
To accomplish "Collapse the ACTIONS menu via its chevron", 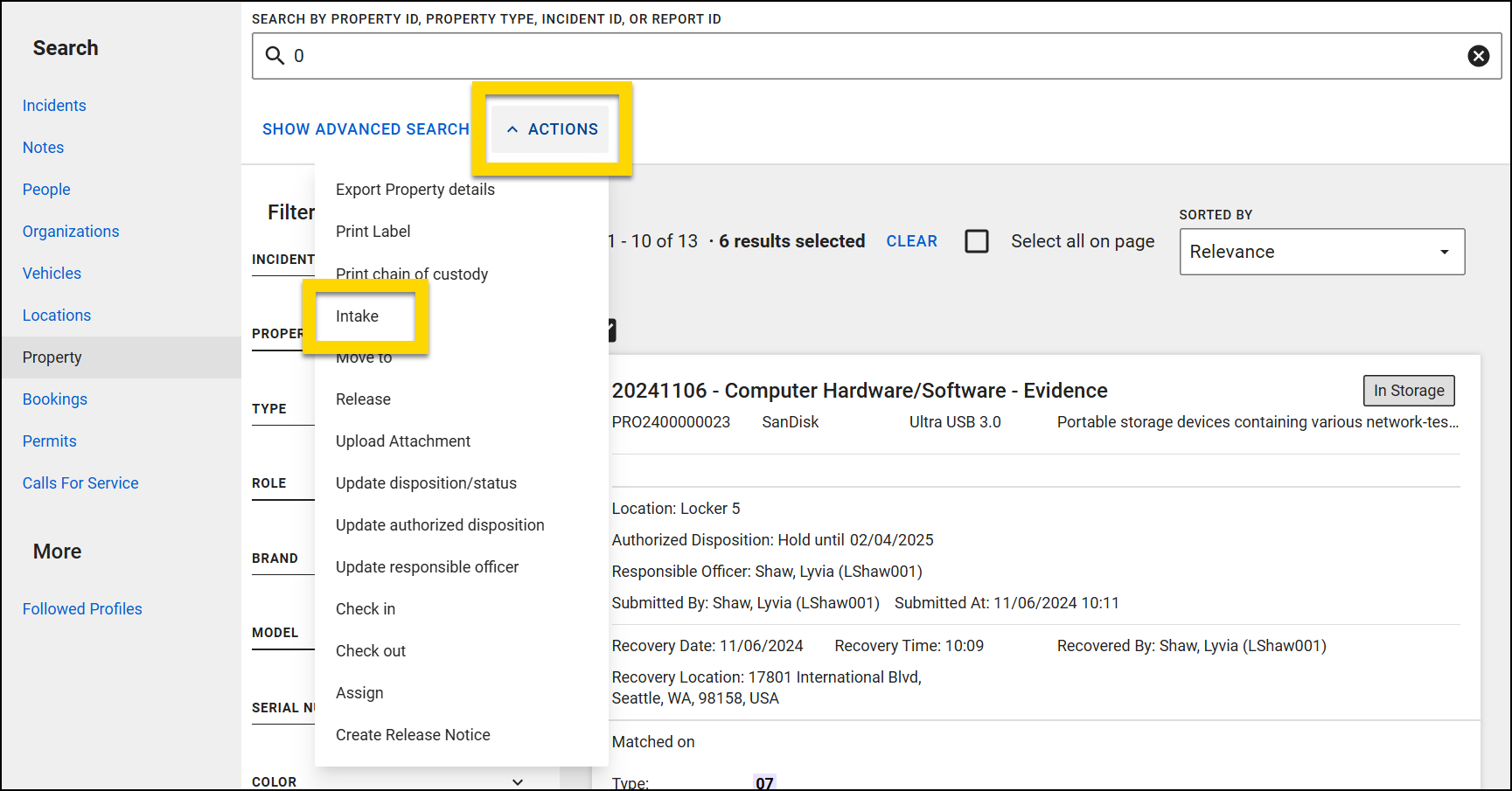I will (x=513, y=128).
